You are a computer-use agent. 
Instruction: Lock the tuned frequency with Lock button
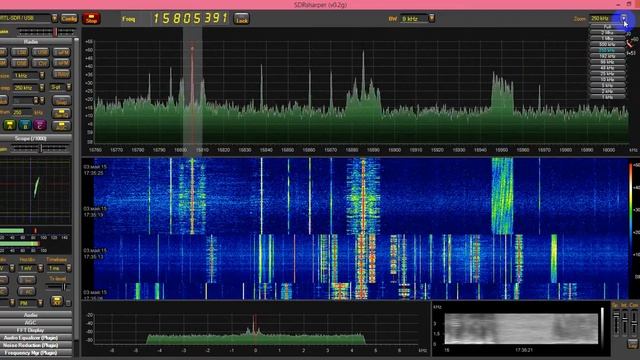coord(242,19)
